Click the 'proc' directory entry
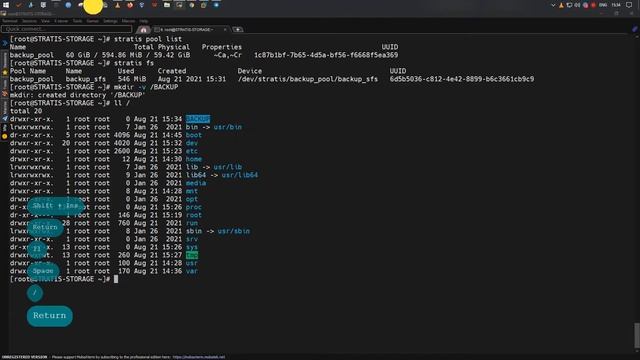 193,207
